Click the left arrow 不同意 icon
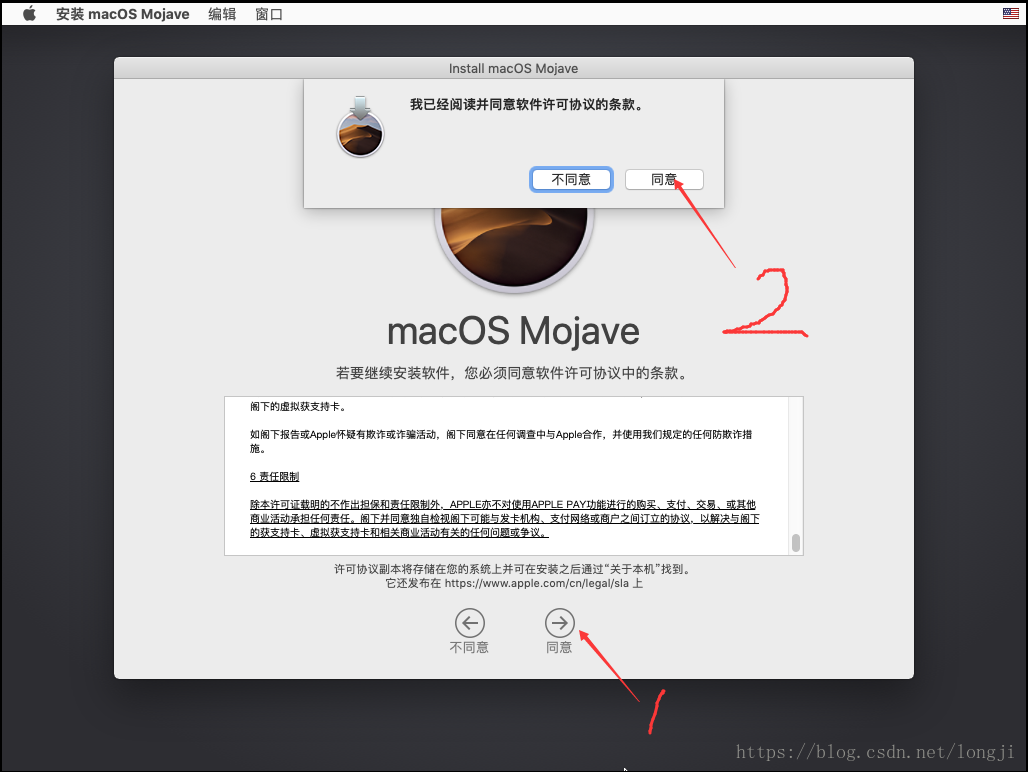 [469, 623]
